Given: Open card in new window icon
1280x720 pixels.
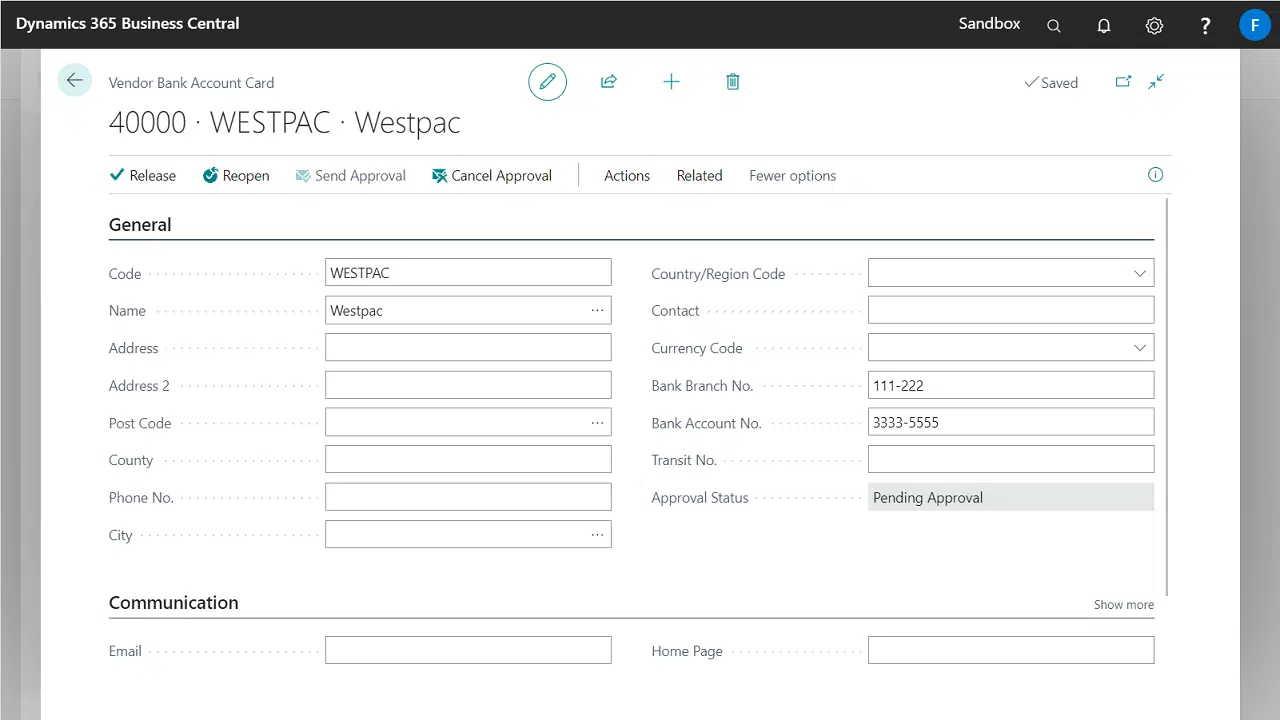Looking at the screenshot, I should tap(1123, 82).
